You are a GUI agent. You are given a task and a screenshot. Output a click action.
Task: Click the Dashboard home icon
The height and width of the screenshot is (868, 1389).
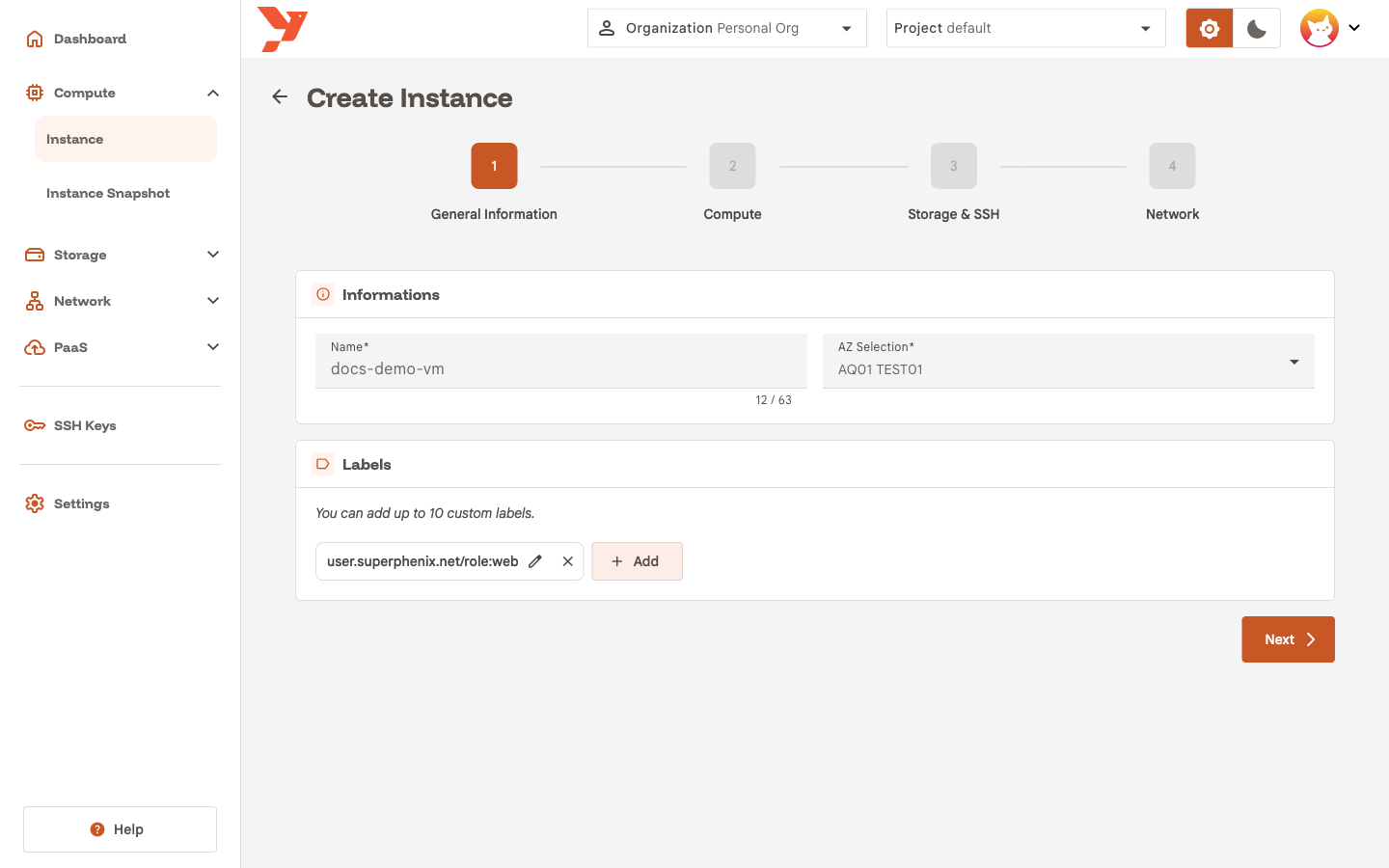click(x=35, y=39)
